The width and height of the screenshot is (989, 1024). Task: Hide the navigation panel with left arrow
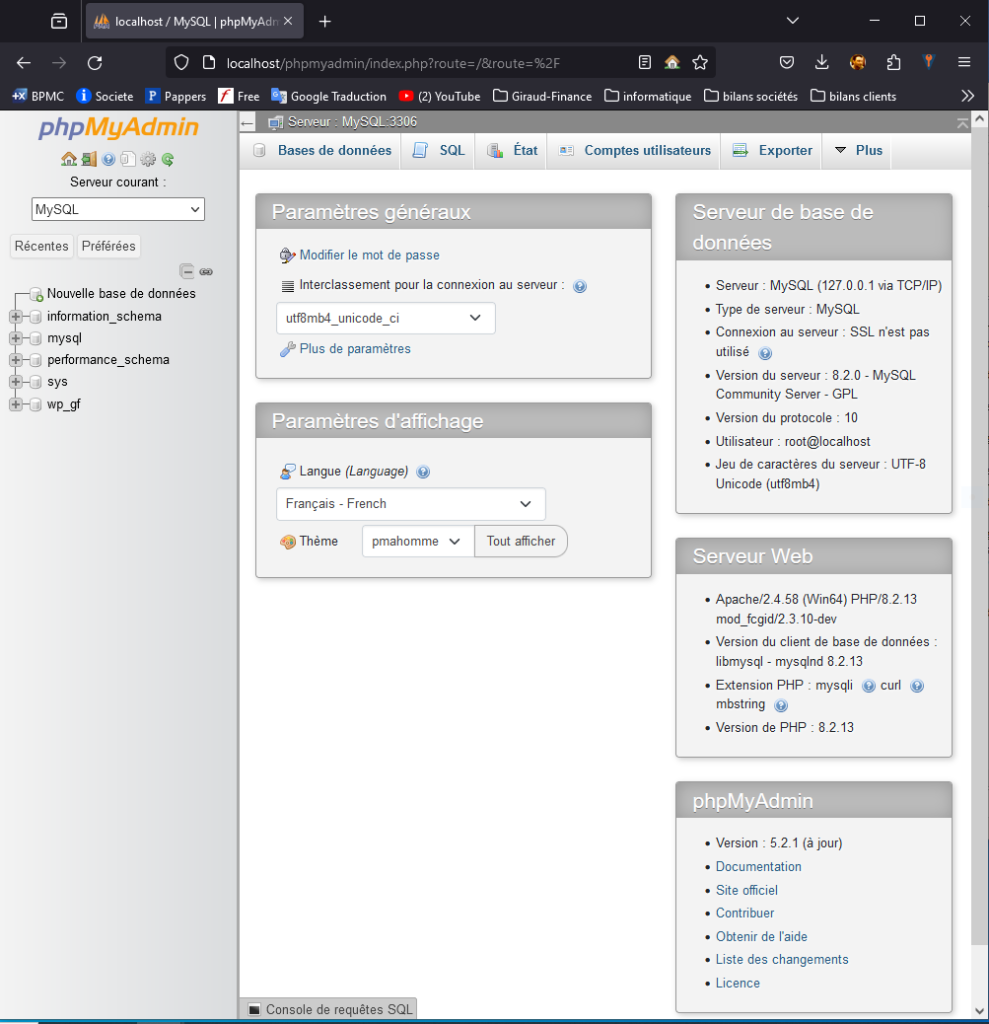[247, 122]
